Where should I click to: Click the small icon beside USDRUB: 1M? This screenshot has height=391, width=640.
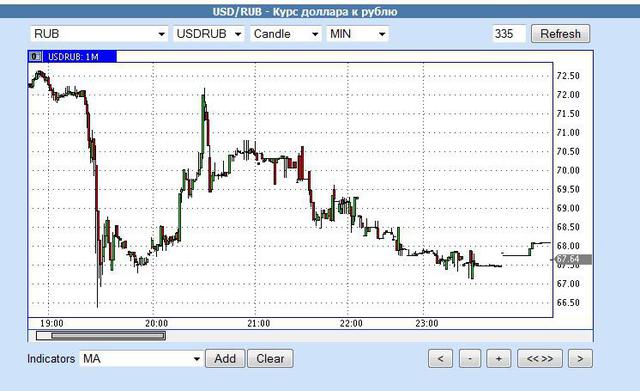coord(35,57)
